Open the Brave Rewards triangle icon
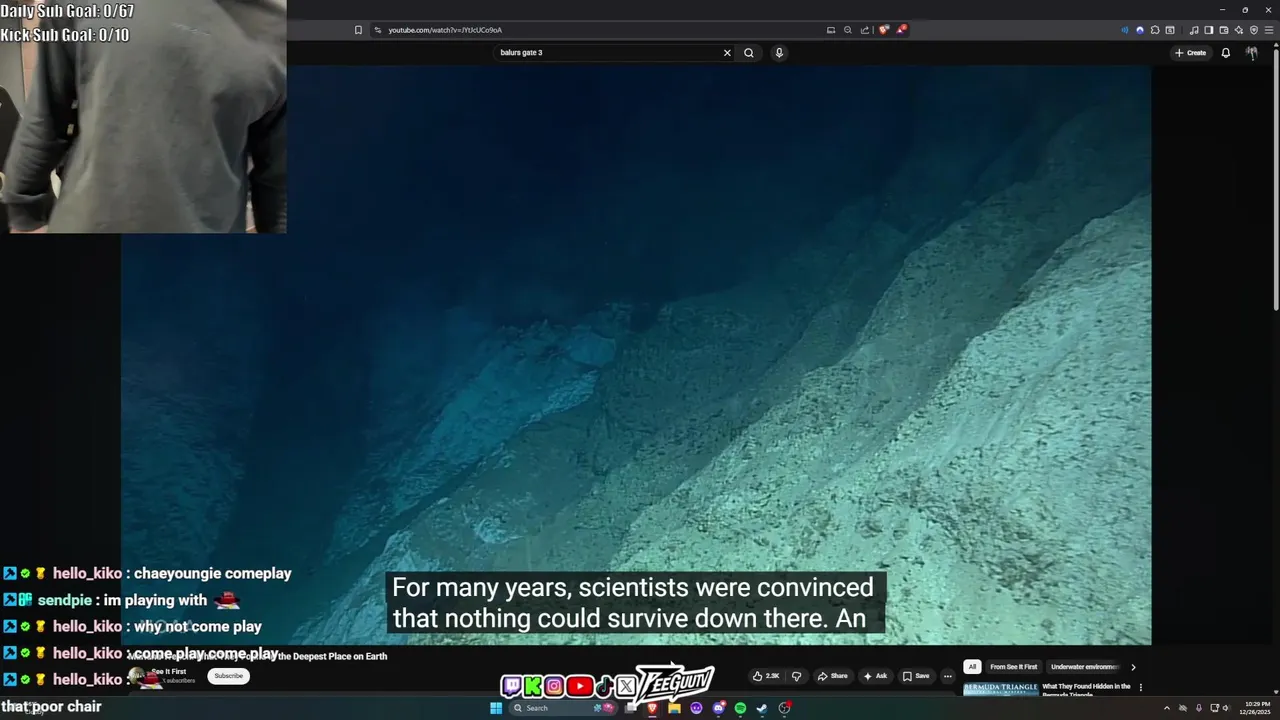The width and height of the screenshot is (1280, 720). click(x=901, y=30)
